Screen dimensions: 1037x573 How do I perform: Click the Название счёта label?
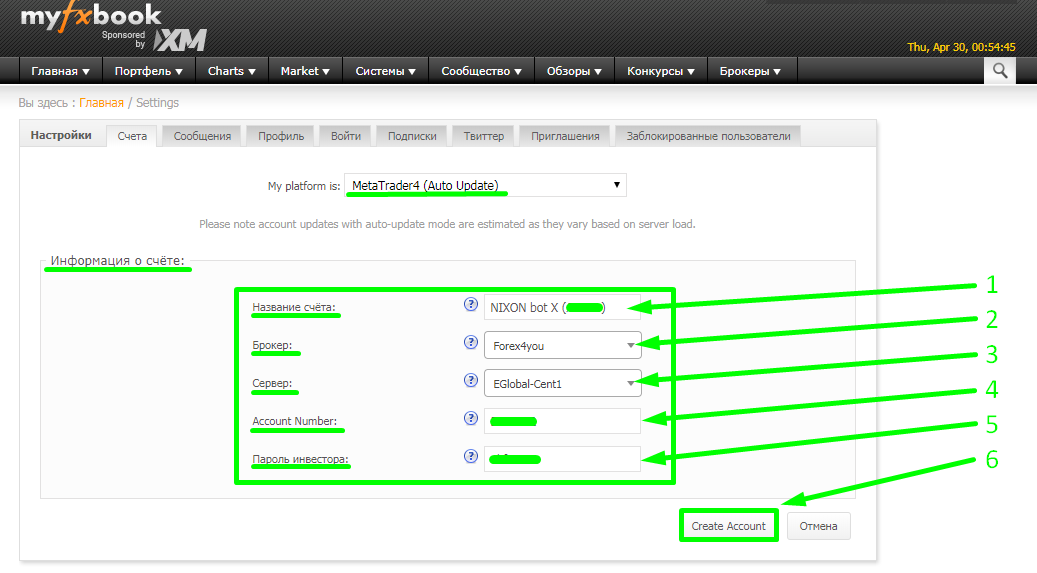tap(294, 307)
